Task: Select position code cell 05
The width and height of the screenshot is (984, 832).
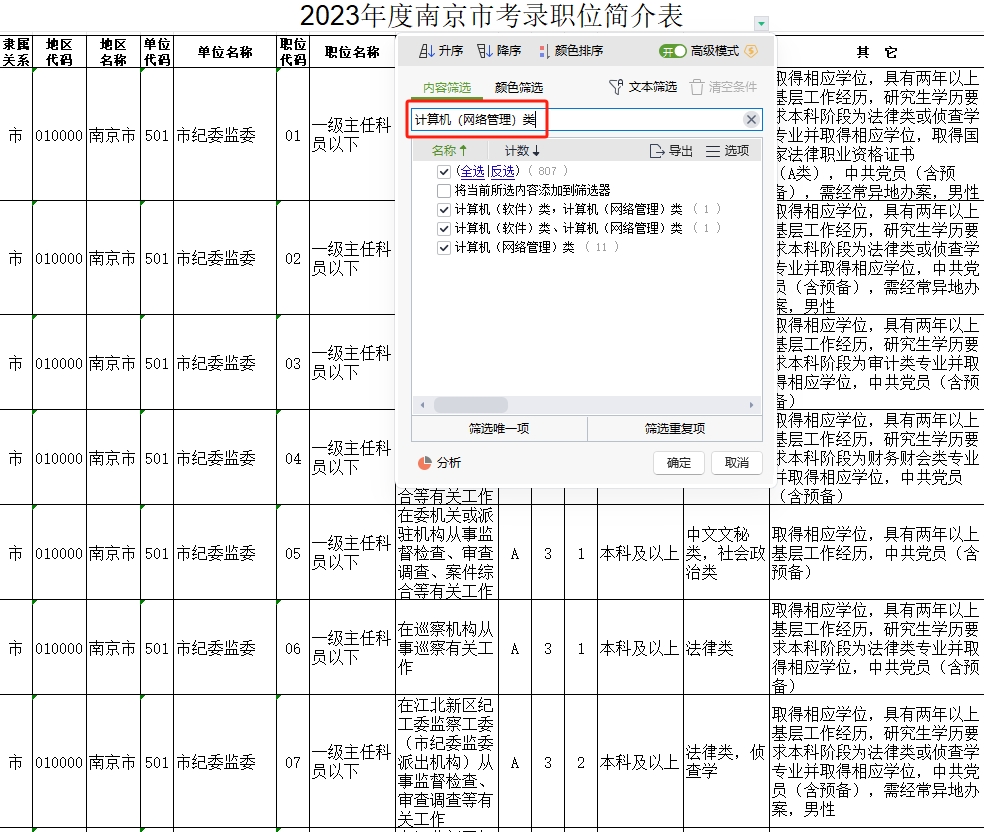Action: click(x=292, y=553)
